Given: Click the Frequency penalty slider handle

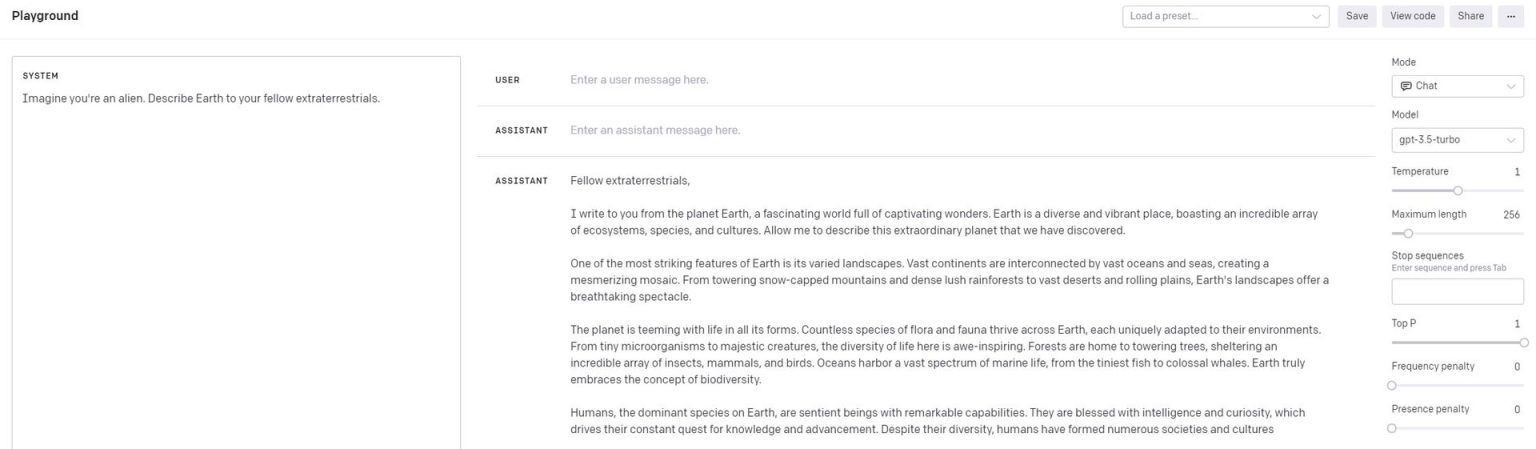Looking at the screenshot, I should click(x=1392, y=385).
